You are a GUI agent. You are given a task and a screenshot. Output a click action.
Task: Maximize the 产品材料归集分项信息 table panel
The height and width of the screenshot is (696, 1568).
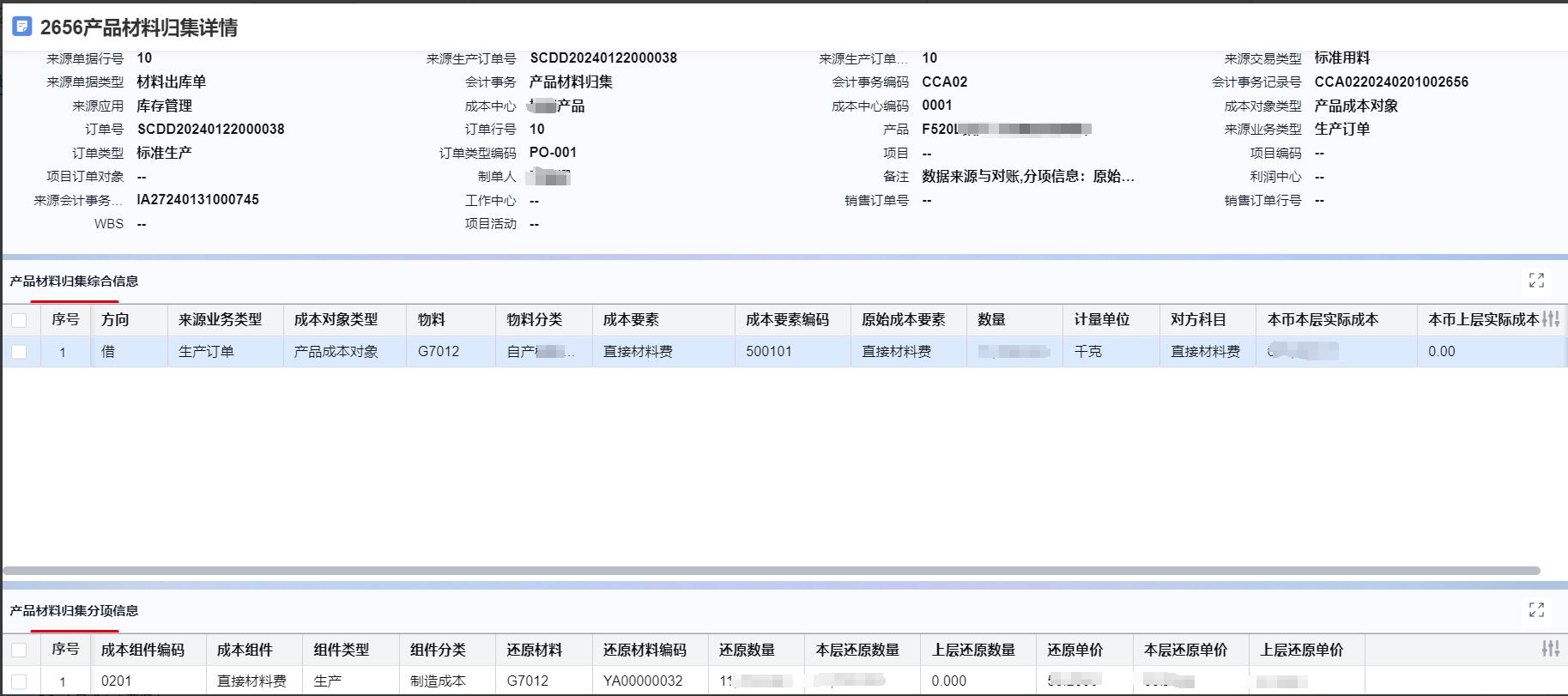(x=1536, y=610)
